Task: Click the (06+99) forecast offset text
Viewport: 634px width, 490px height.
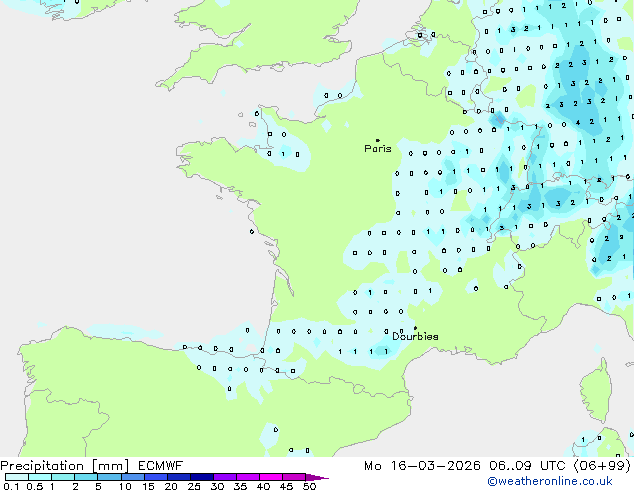Action: (602, 466)
